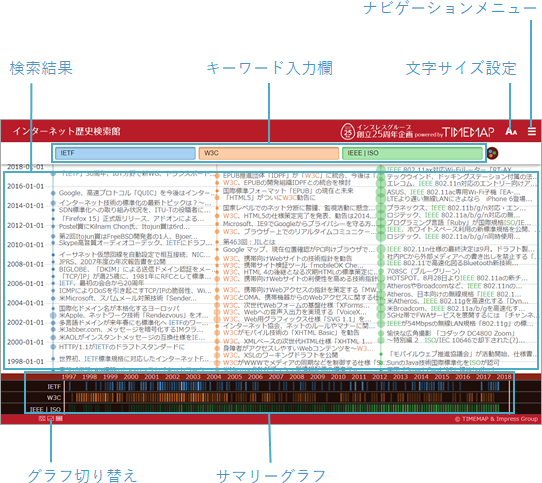Open result IETF、最初の会合から20周年
542x483 pixels.
(x=102, y=283)
